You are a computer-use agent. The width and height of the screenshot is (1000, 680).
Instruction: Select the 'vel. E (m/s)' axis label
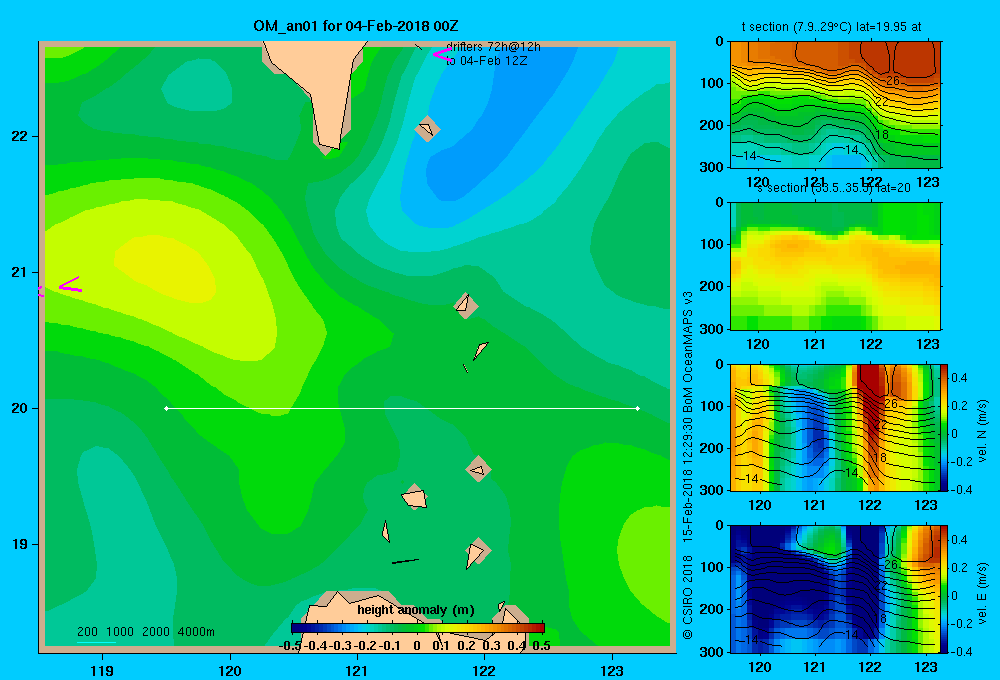click(x=982, y=593)
